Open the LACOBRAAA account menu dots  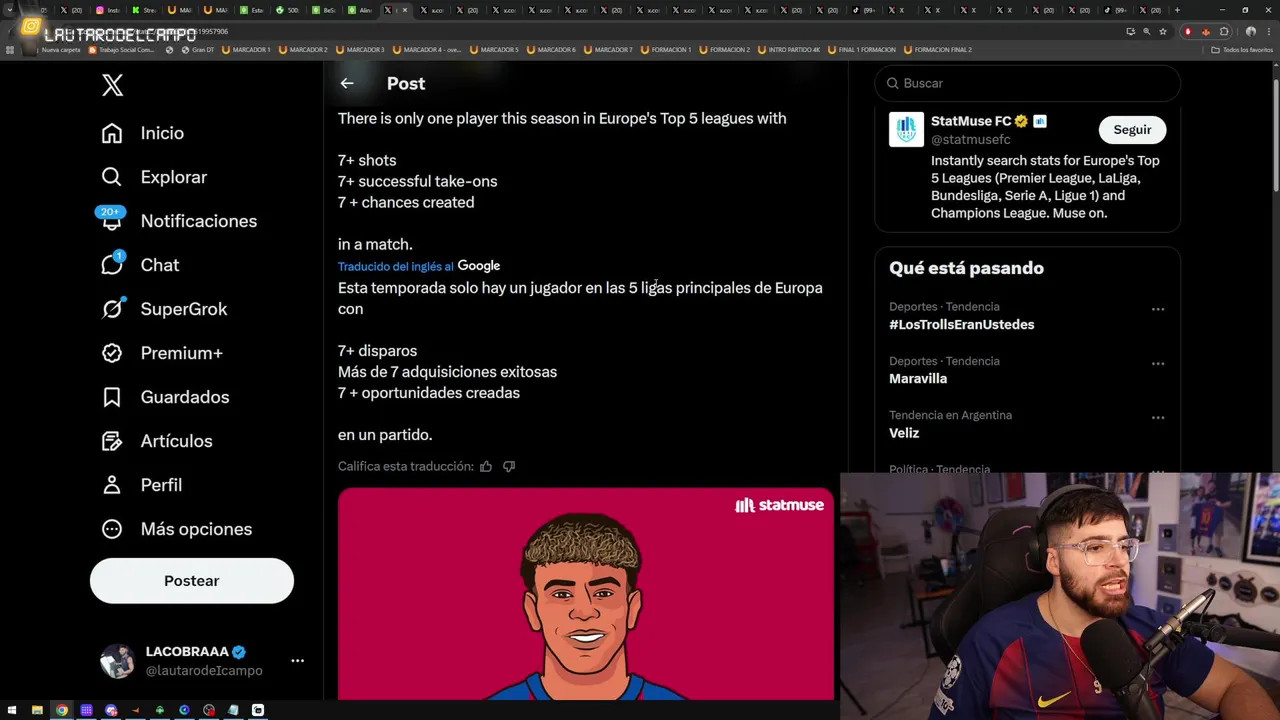[x=297, y=661]
